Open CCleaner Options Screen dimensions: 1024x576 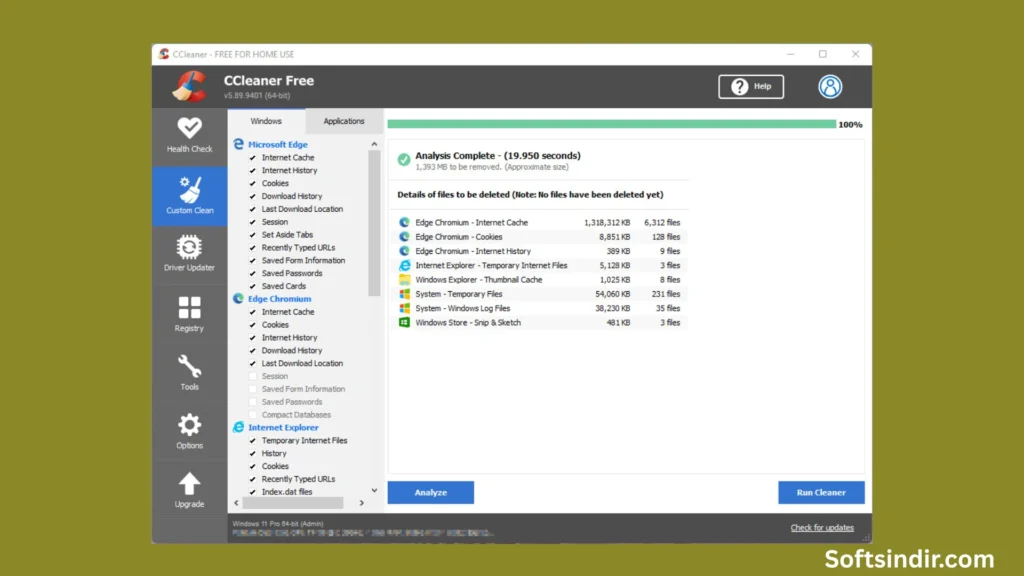click(x=189, y=432)
